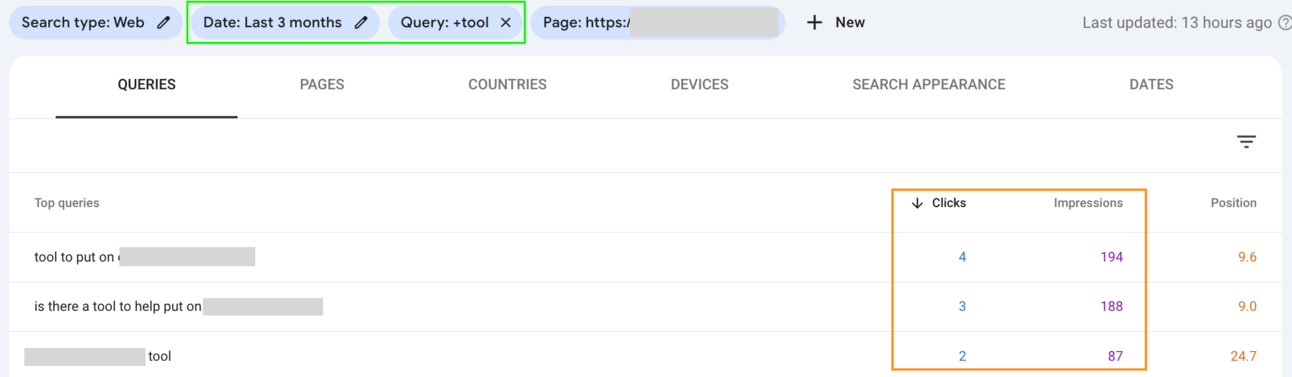
Task: Select the Queries tab
Action: point(147,85)
